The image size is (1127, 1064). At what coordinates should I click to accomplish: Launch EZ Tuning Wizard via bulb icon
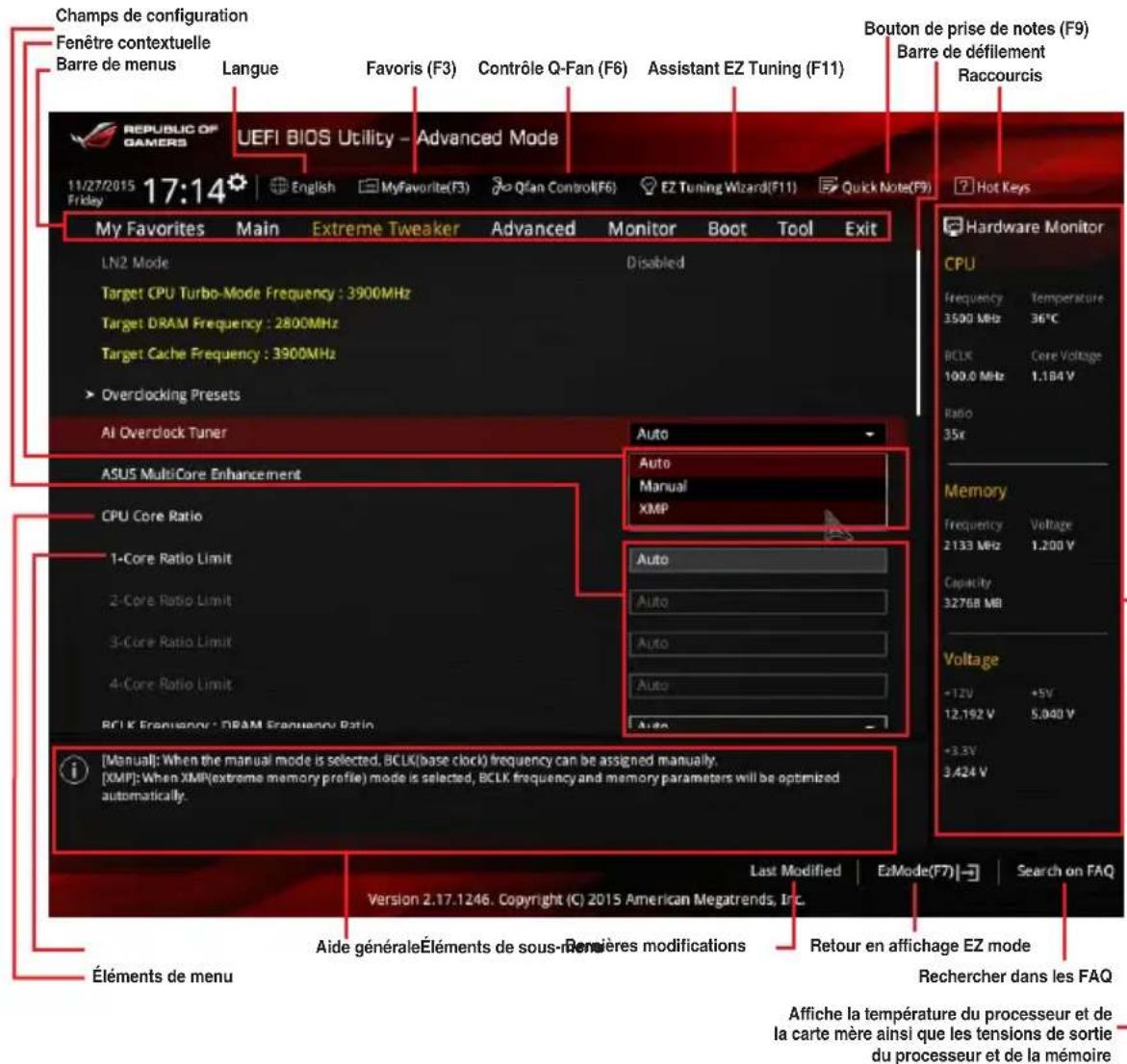649,187
